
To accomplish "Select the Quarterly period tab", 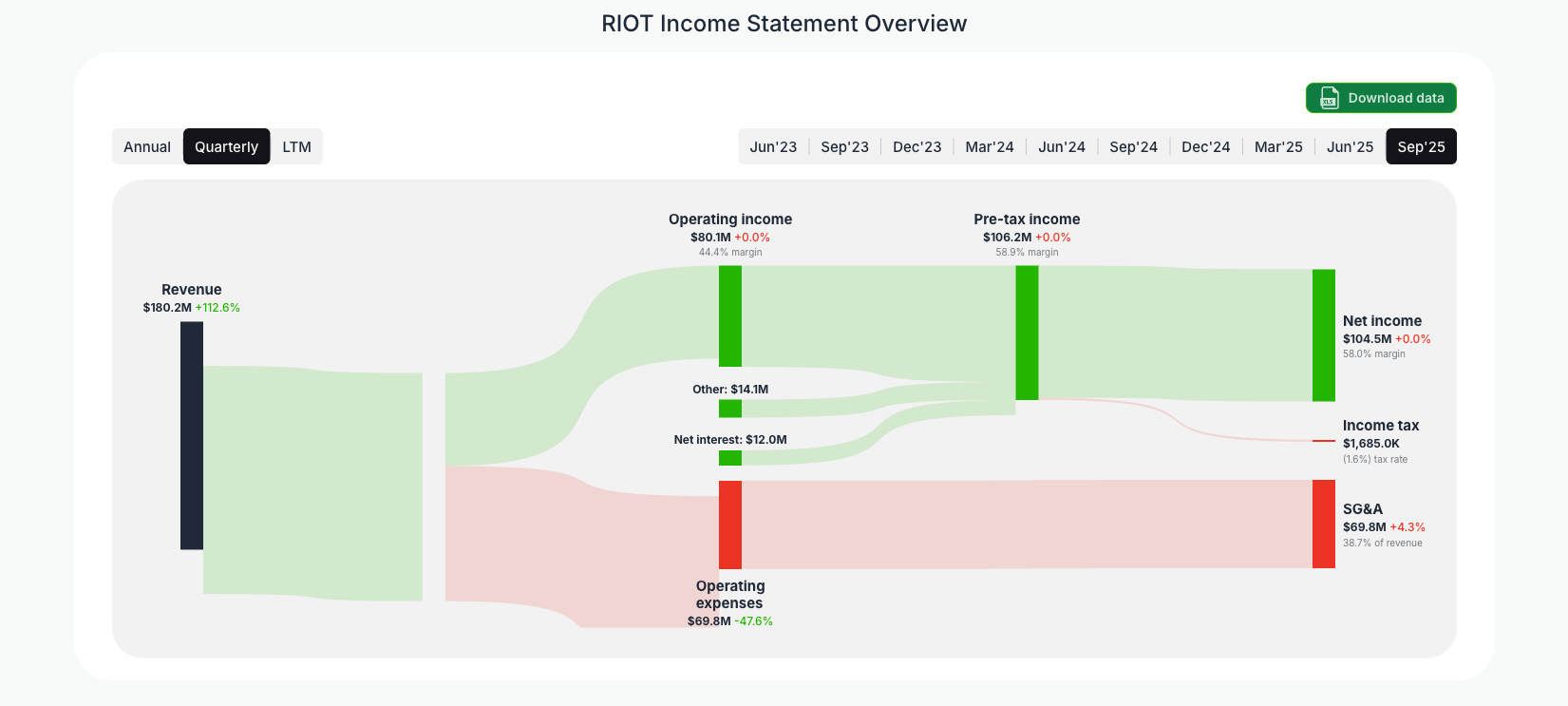I will [226, 146].
